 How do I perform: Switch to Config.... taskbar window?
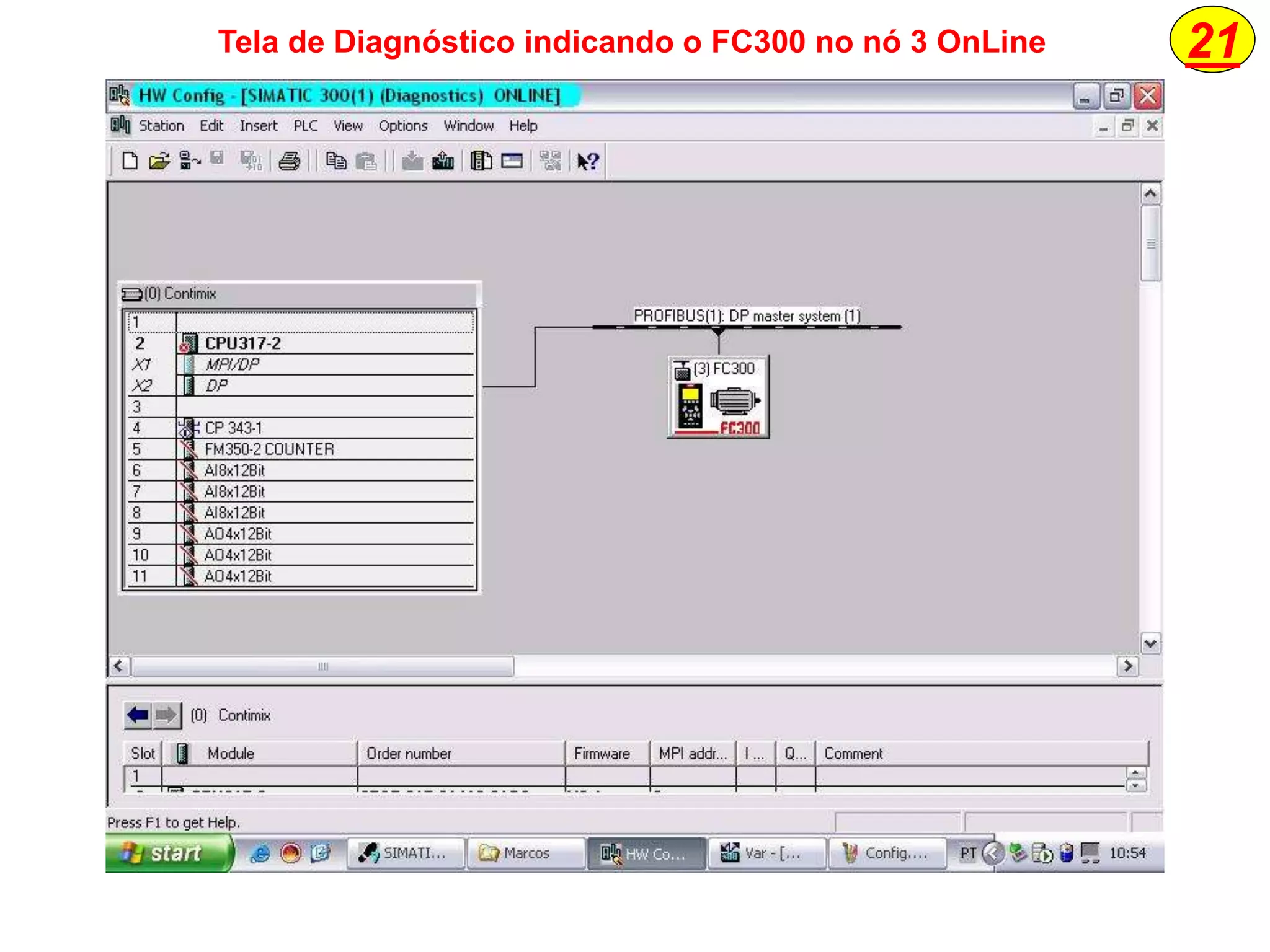pos(887,853)
